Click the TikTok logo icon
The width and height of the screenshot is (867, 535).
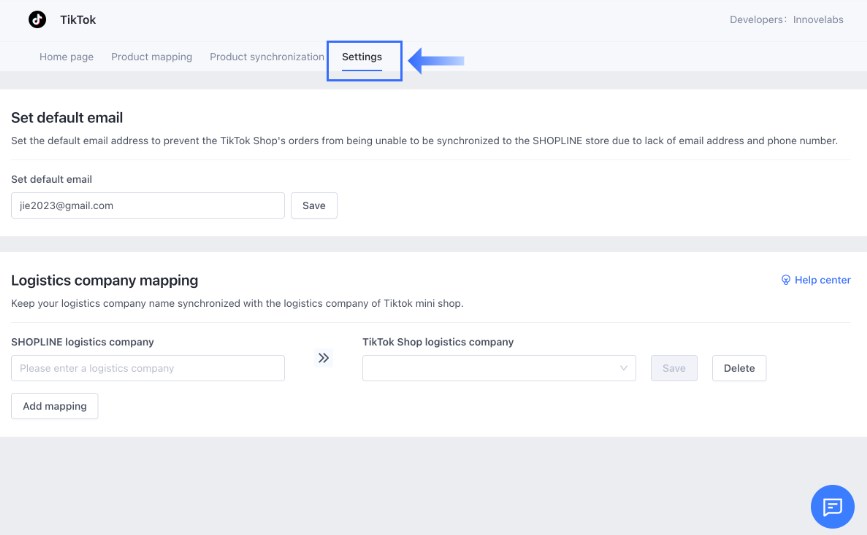[x=37, y=19]
